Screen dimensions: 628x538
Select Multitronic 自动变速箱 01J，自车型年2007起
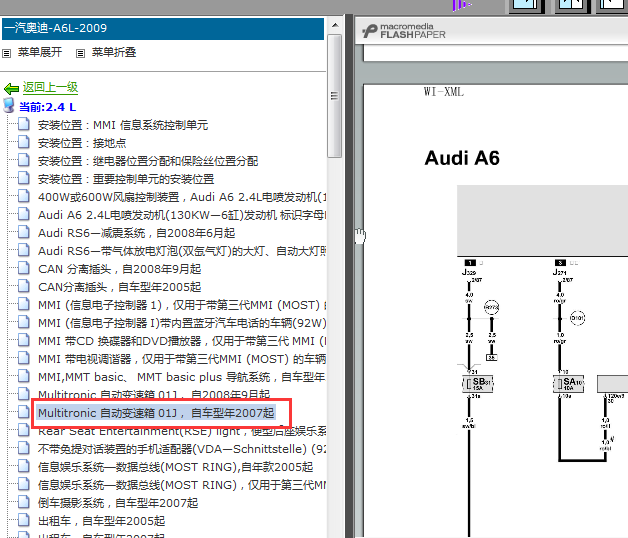click(x=156, y=413)
